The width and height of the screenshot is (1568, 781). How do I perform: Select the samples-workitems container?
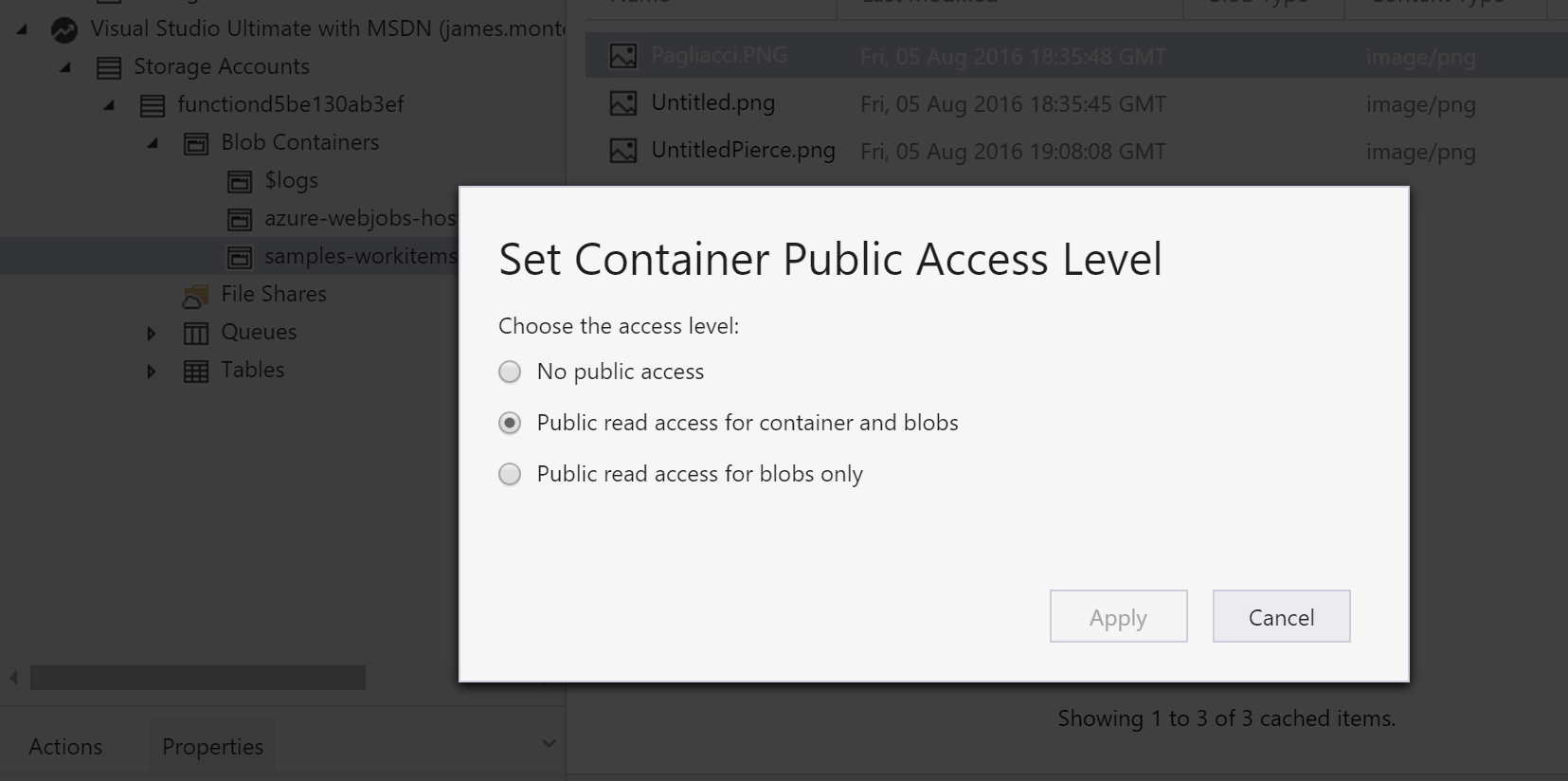(360, 256)
